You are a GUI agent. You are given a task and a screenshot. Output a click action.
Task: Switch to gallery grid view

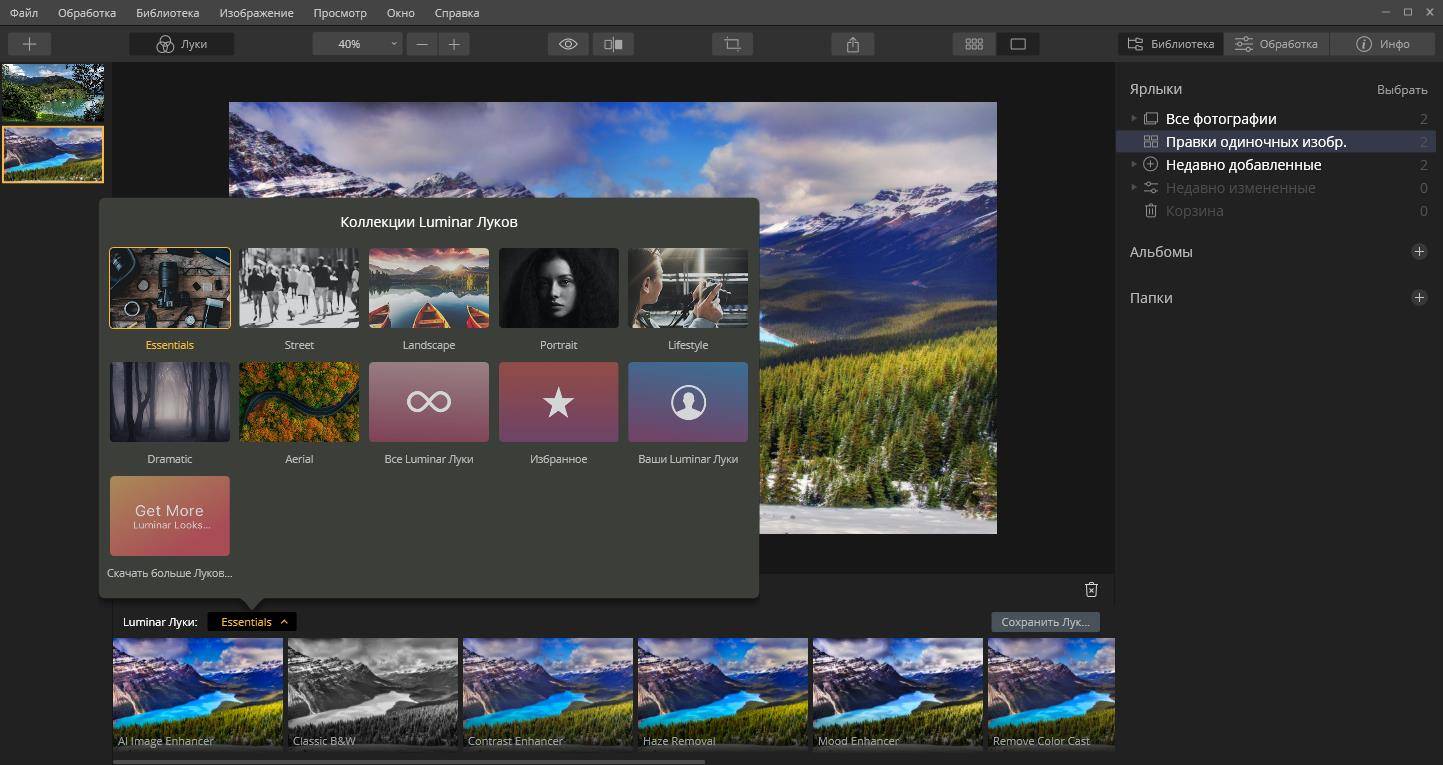(x=974, y=44)
